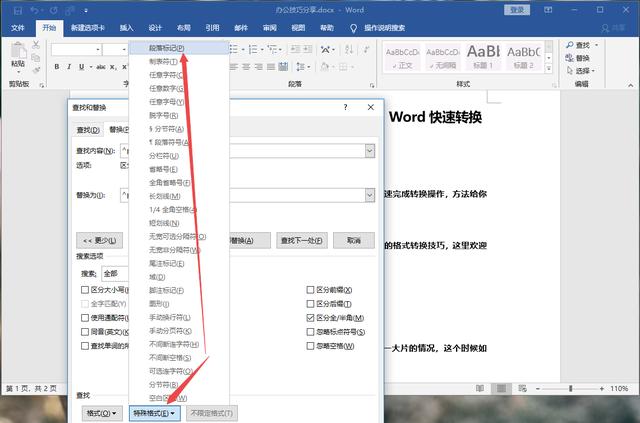
Task: Open the 选择 dropdown in the editing group
Action: (580, 71)
